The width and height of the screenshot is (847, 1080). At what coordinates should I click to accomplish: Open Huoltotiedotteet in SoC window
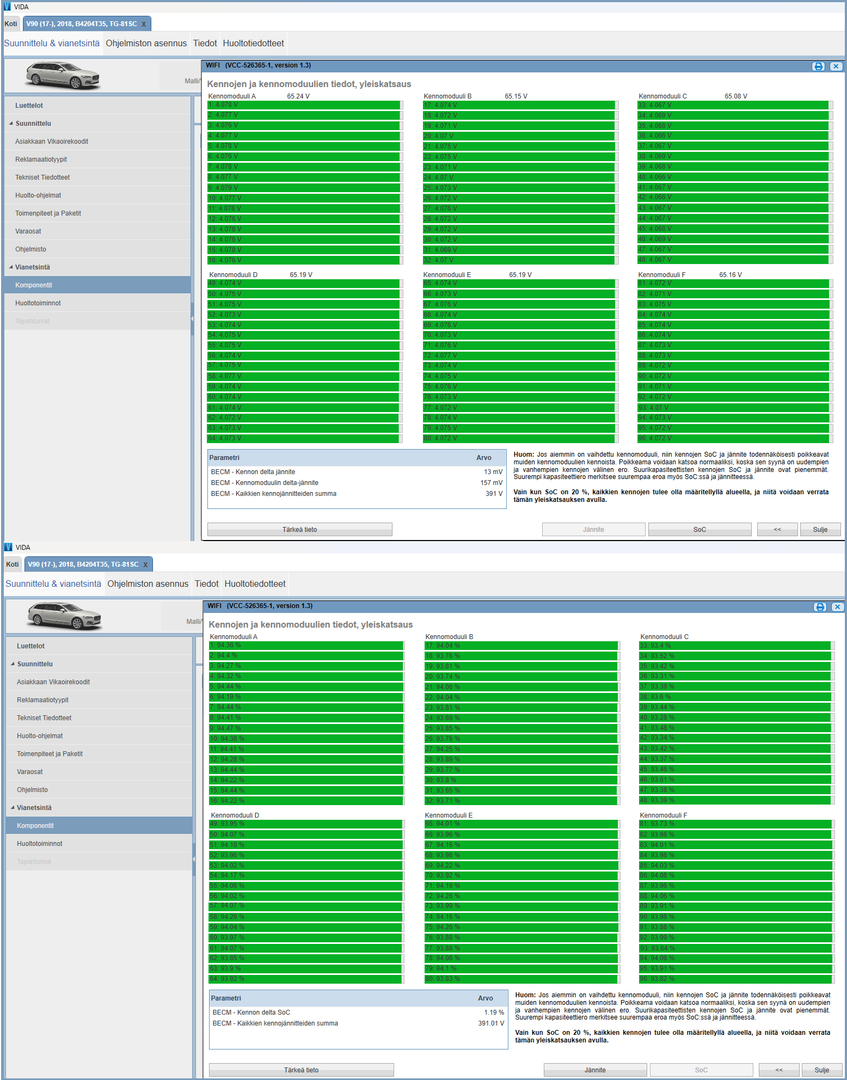point(255,583)
